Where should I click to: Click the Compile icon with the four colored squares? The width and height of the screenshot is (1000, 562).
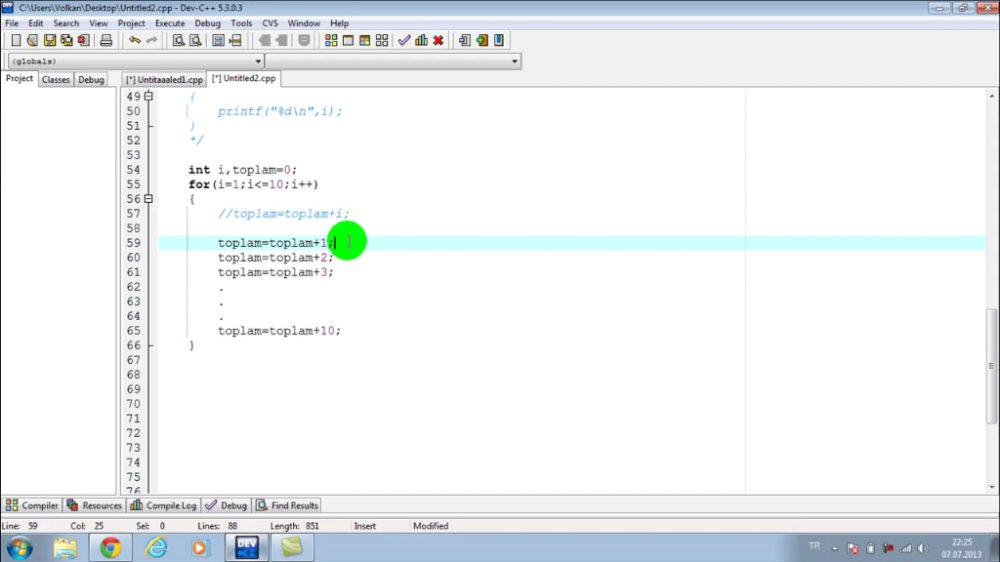click(x=331, y=40)
